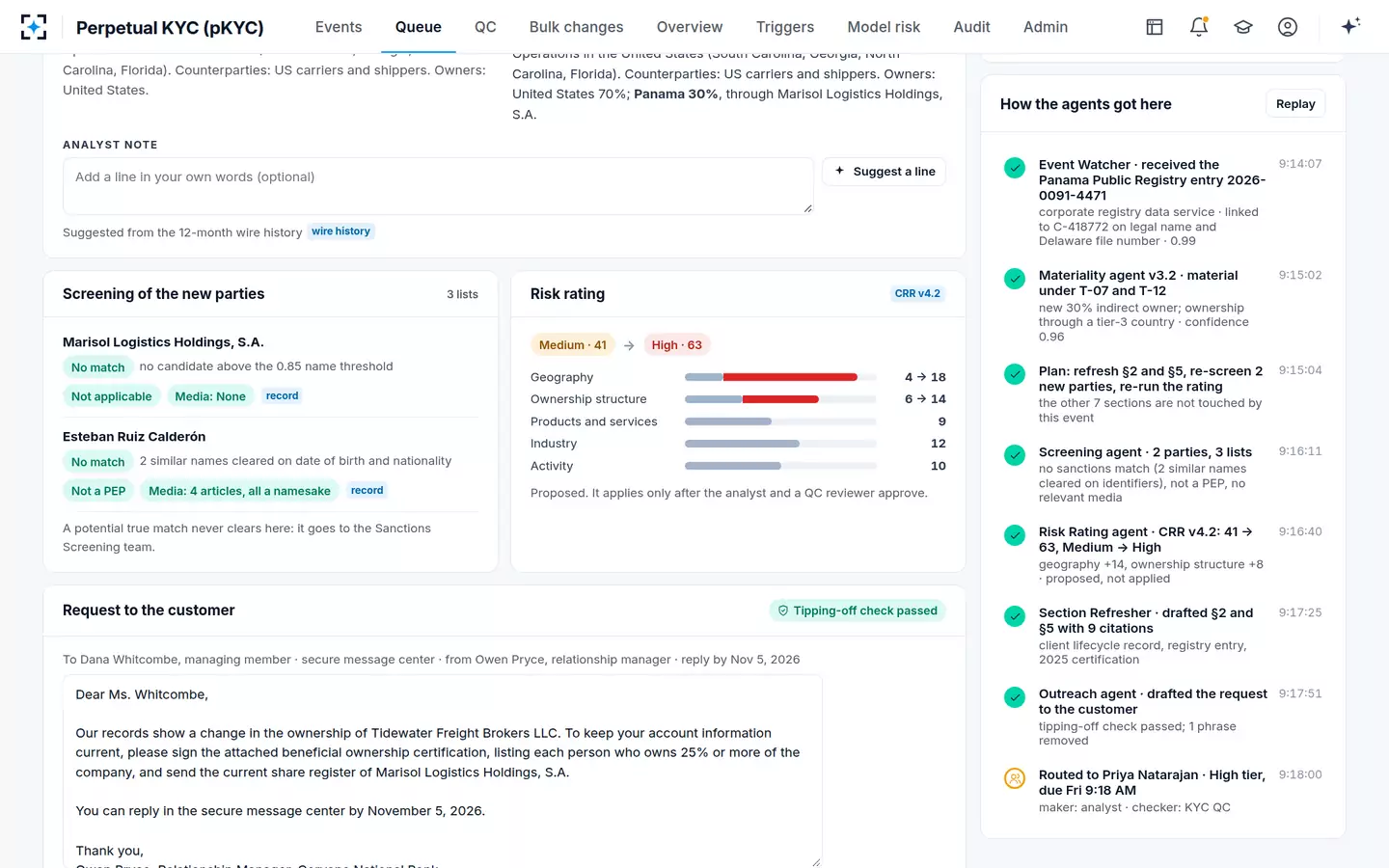Screen dimensions: 1389x868
Task: Click the Geography risk score bar
Action: [780, 377]
